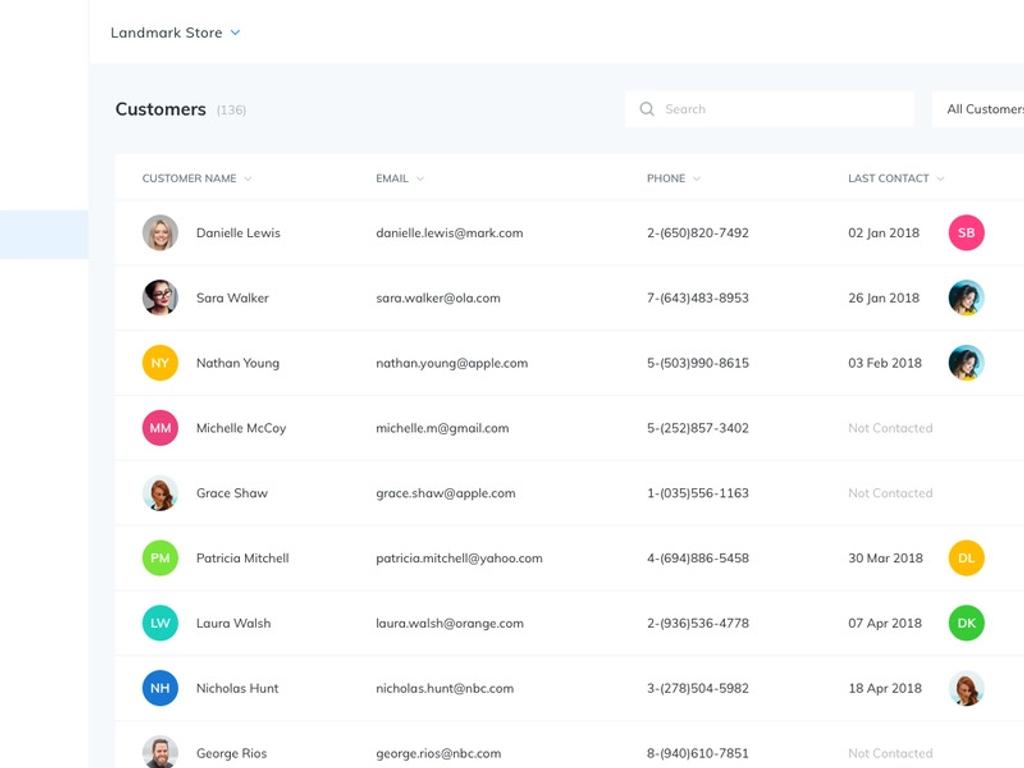Click the NH avatar for Nicholas Hunt

pyautogui.click(x=160, y=688)
